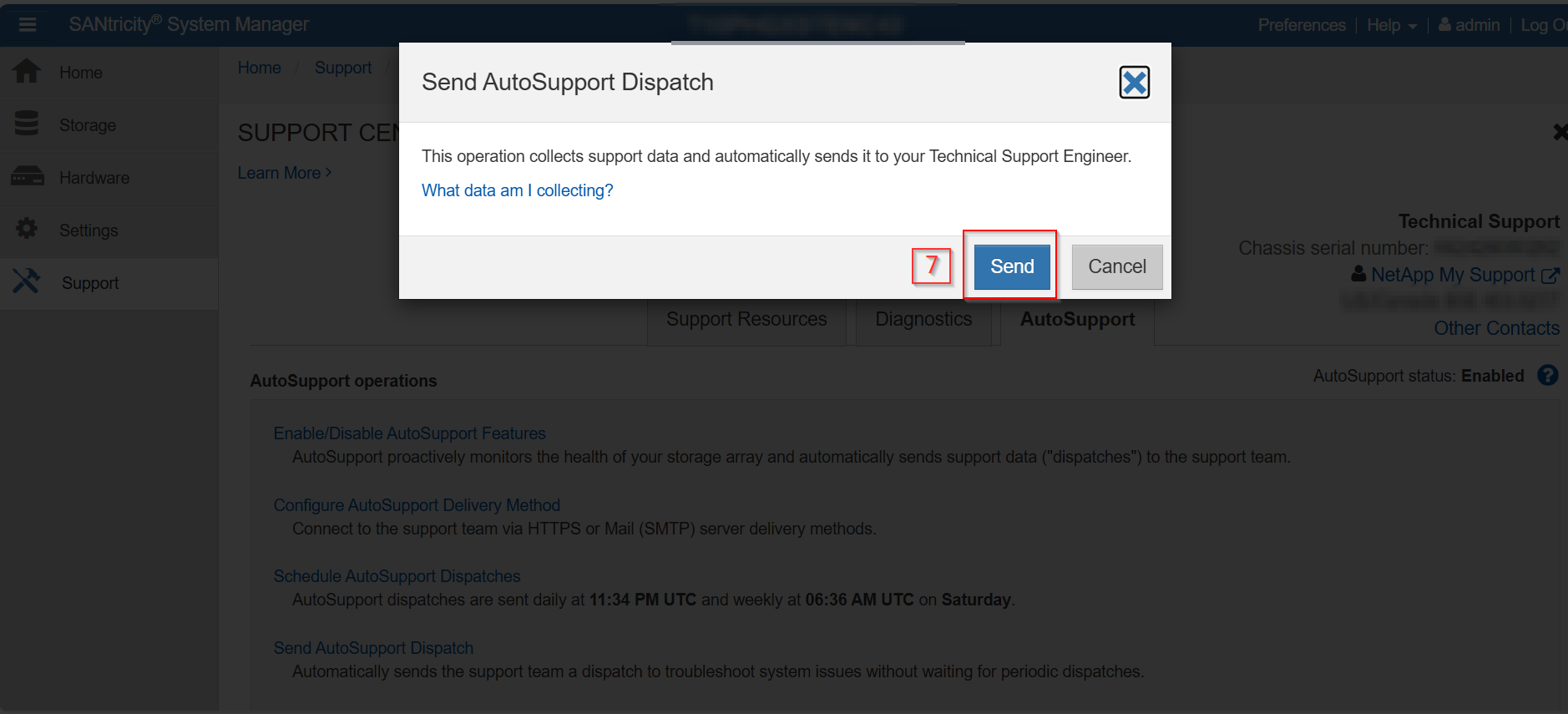The width and height of the screenshot is (1568, 714).
Task: Click the admin user icon in header
Action: (1444, 25)
